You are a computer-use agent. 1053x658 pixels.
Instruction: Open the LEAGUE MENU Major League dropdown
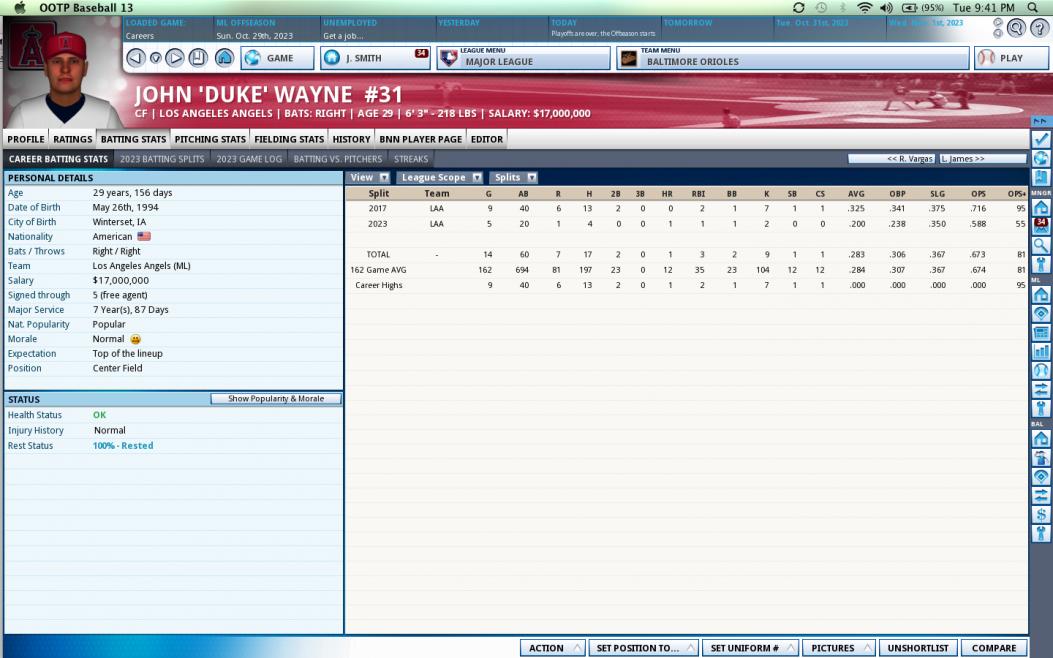click(x=523, y=58)
